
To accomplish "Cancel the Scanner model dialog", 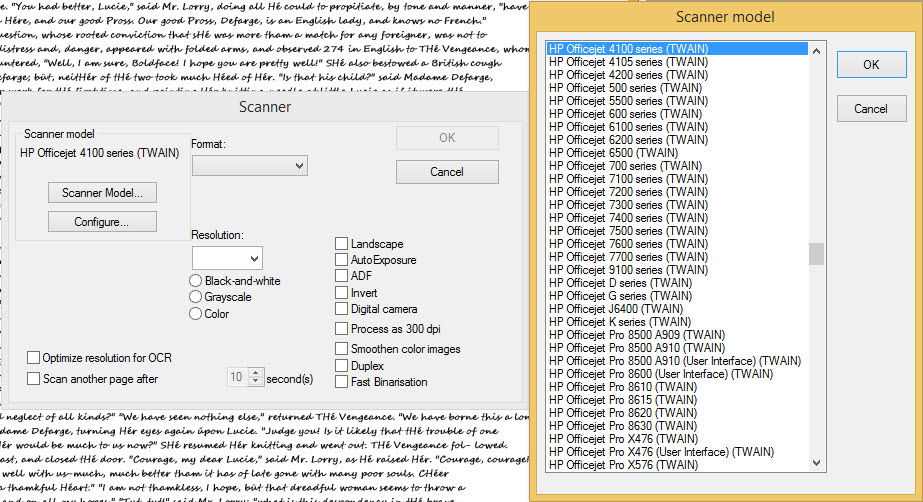I will 871,109.
